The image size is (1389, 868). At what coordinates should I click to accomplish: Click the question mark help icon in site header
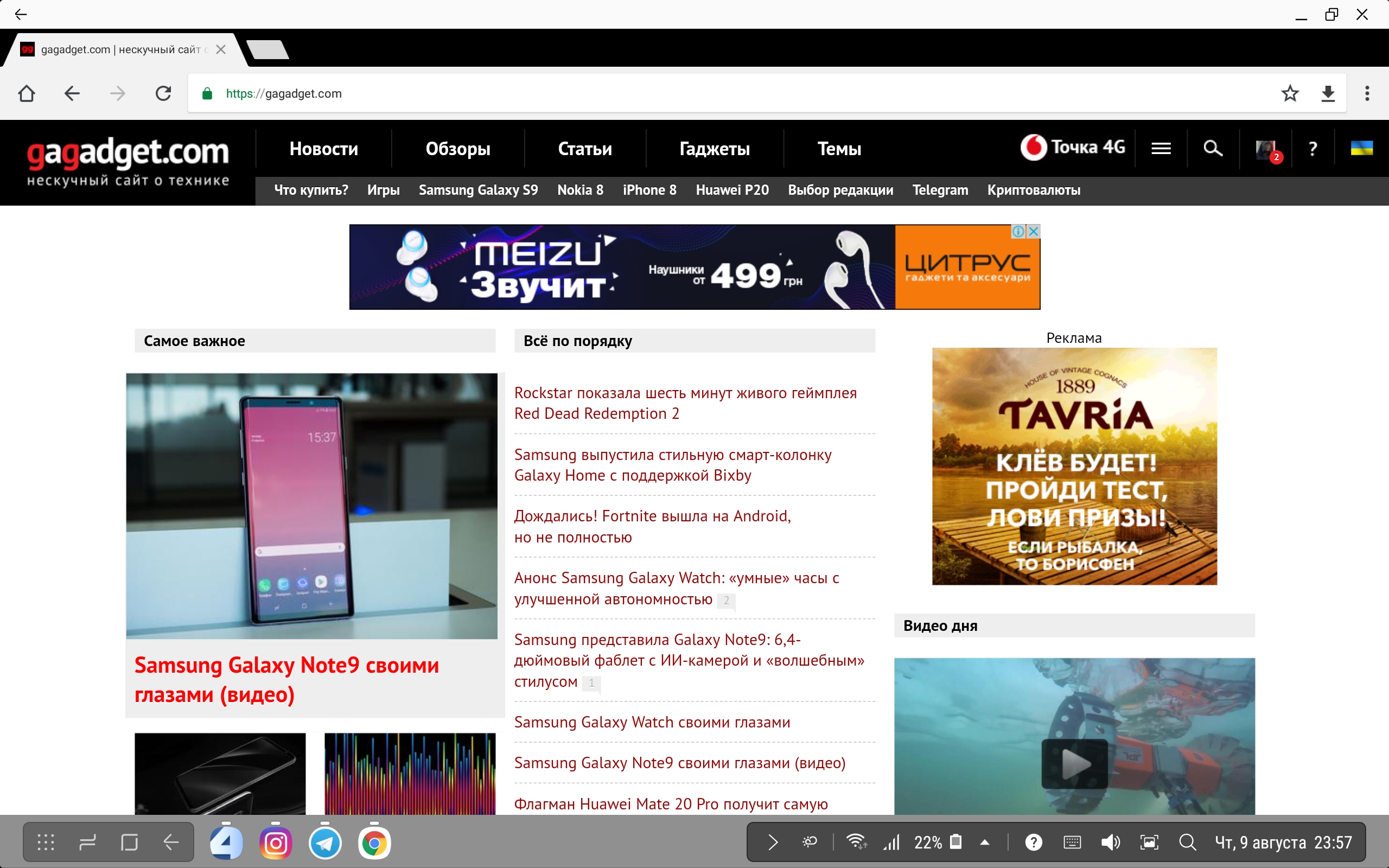click(x=1312, y=149)
